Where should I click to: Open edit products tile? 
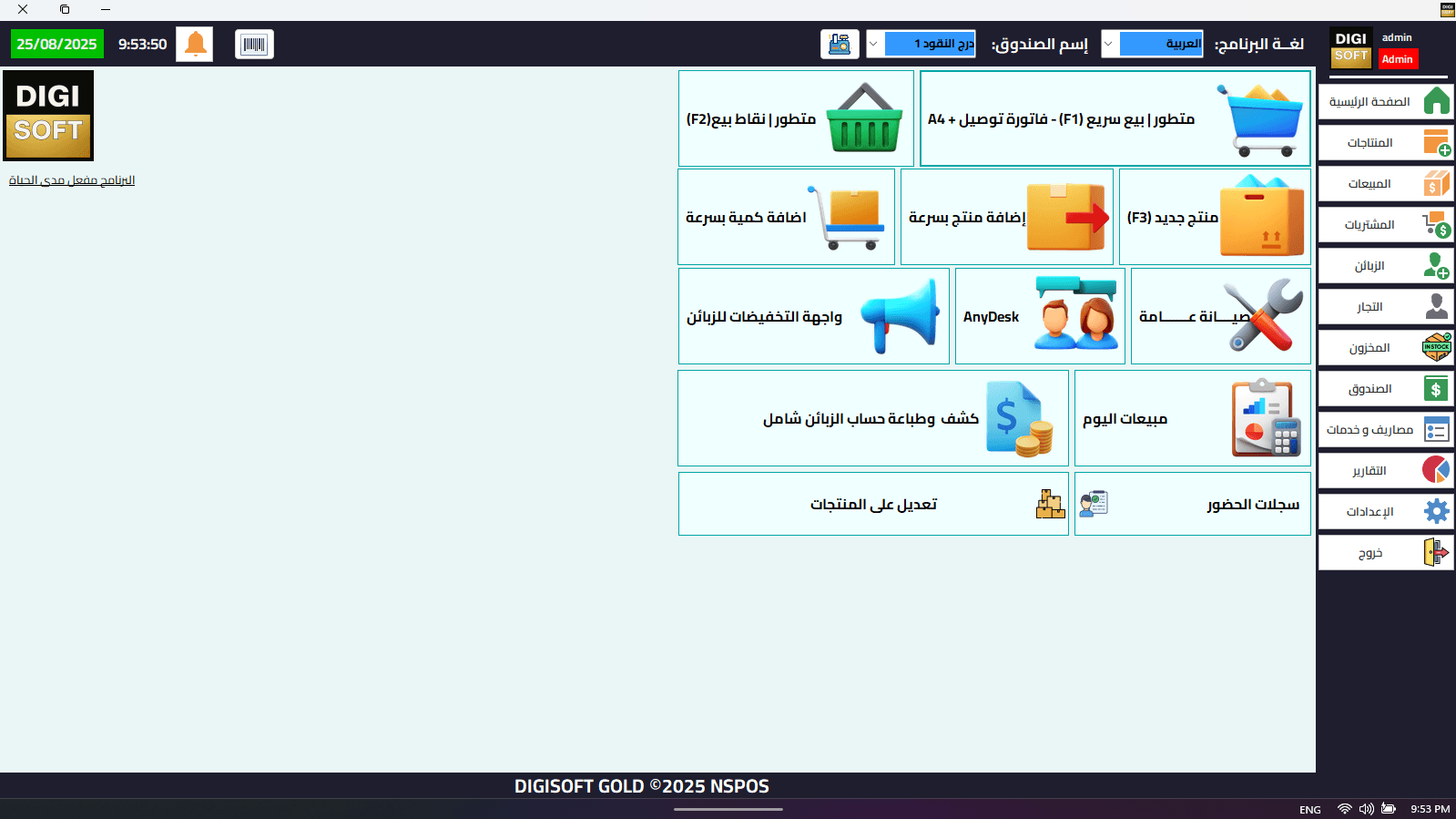[873, 504]
